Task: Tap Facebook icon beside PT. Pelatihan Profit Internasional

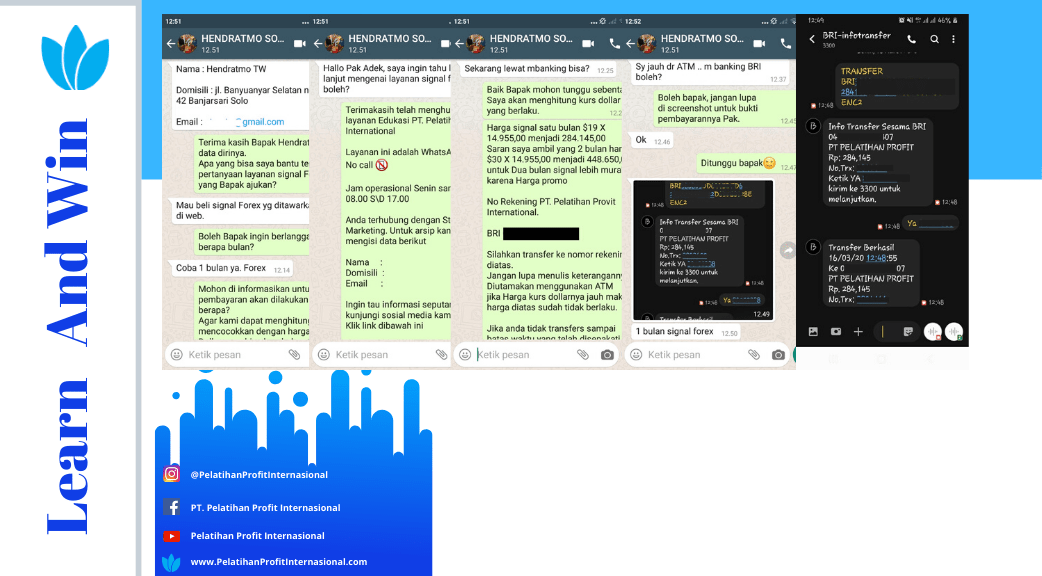Action: 171,508
